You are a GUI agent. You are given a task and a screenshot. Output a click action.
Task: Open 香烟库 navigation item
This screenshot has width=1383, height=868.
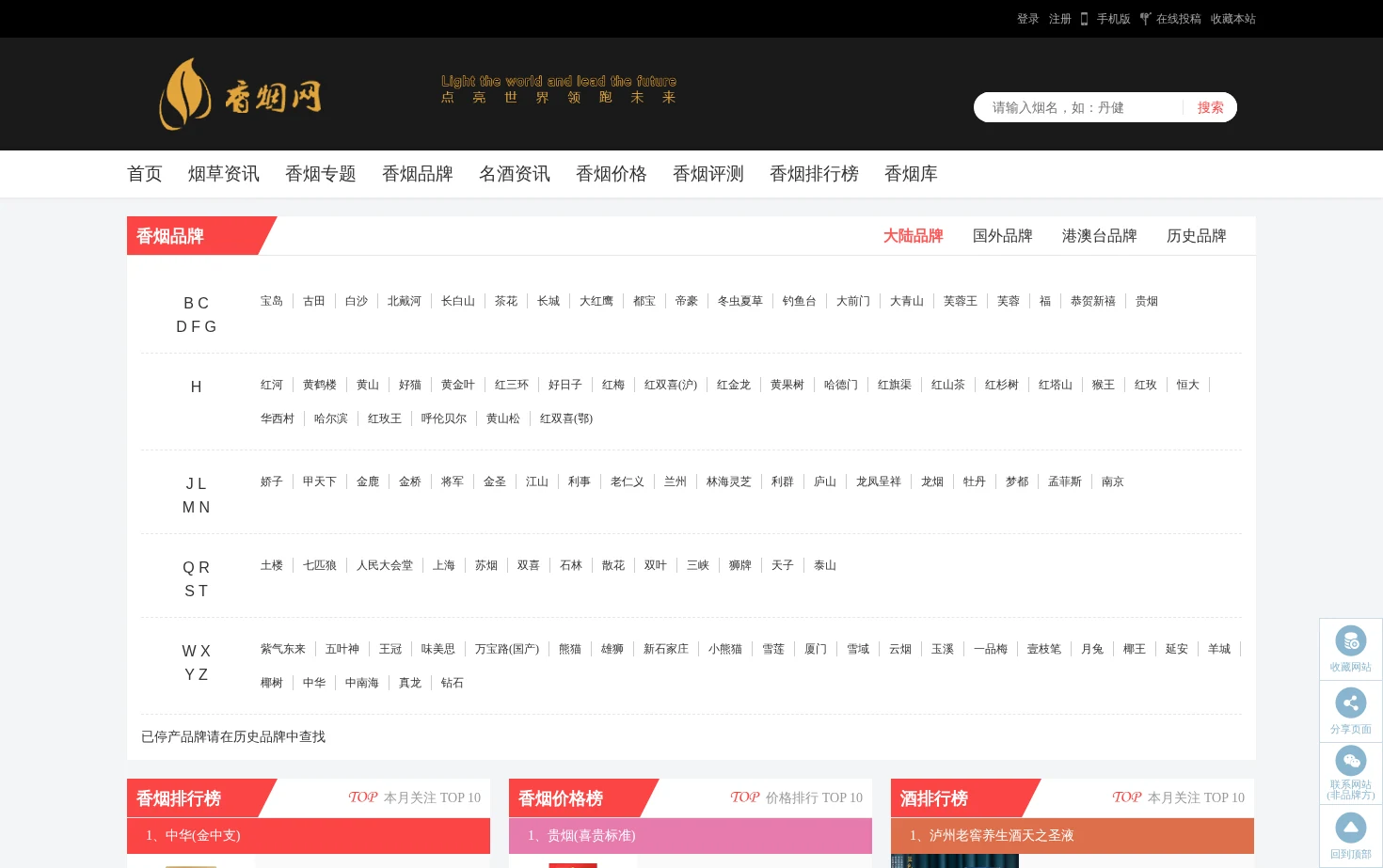[x=912, y=174]
